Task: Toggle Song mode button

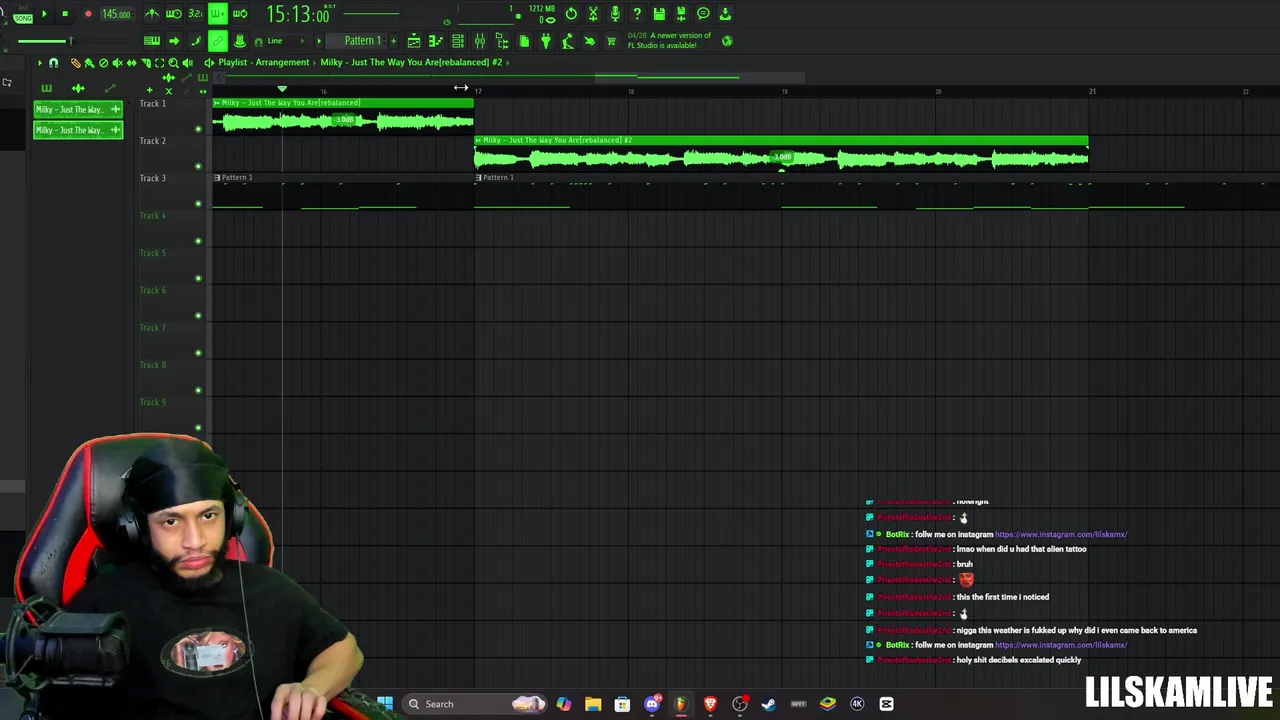Action: pos(23,18)
